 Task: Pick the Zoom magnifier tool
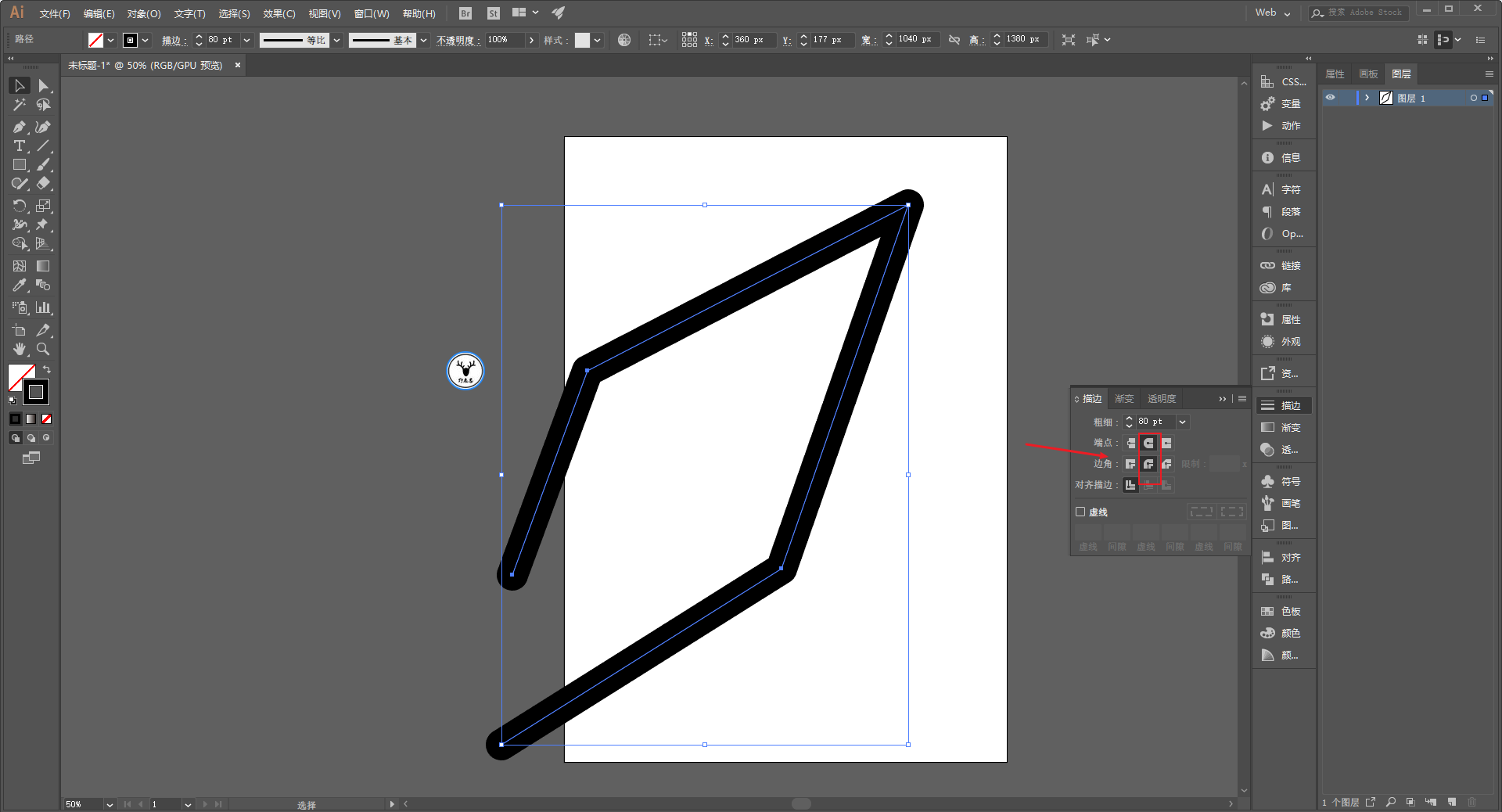[x=43, y=349]
